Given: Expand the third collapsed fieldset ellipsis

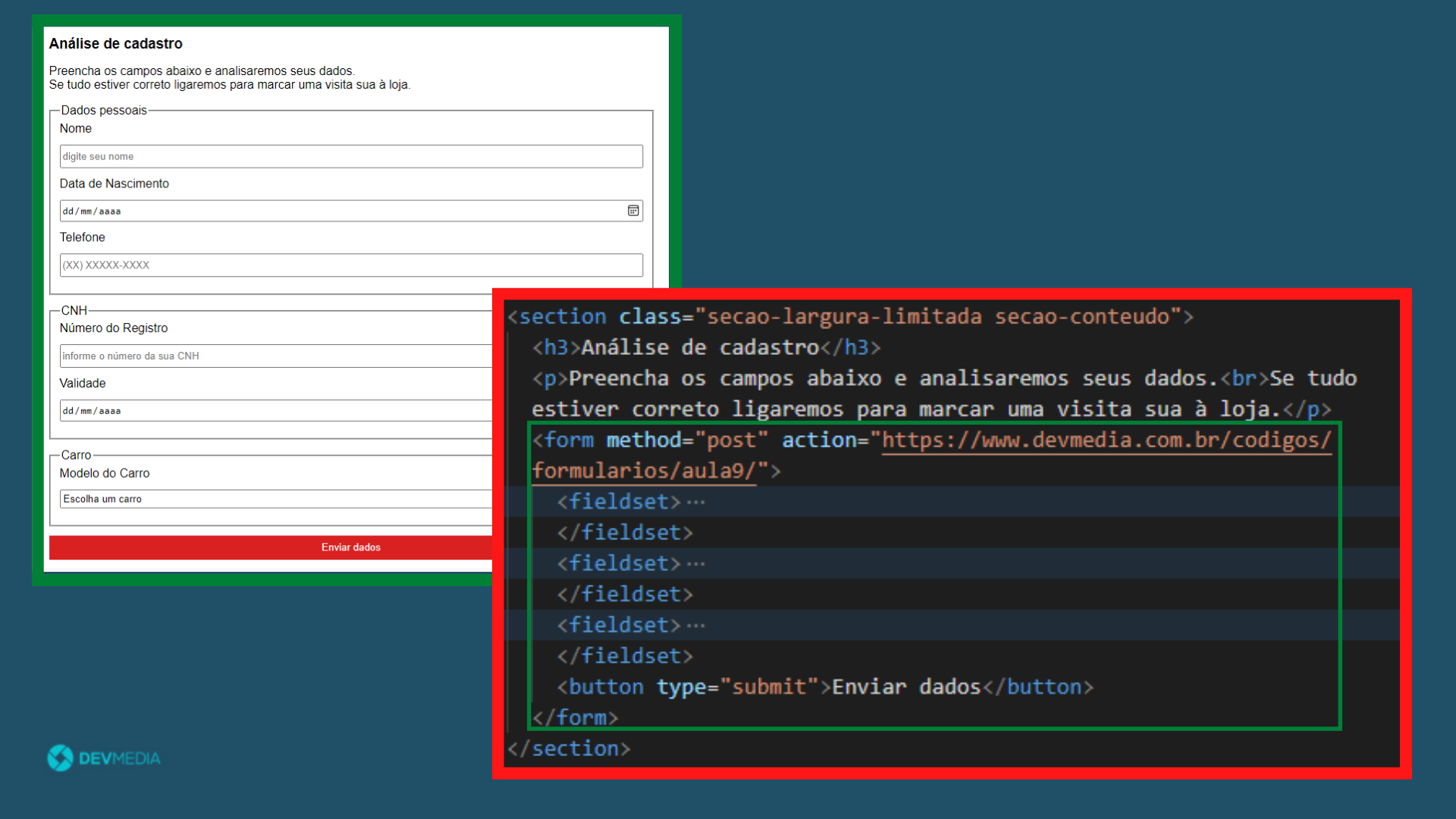Looking at the screenshot, I should 696,626.
